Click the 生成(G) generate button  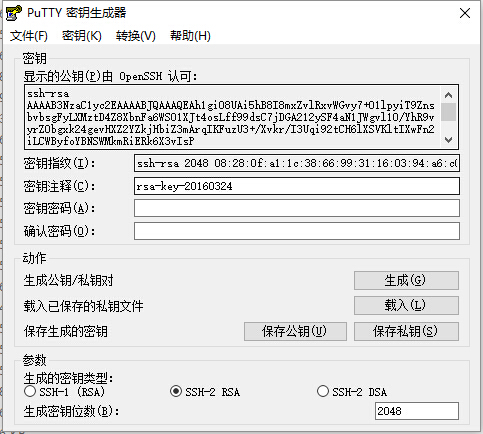pos(406,280)
